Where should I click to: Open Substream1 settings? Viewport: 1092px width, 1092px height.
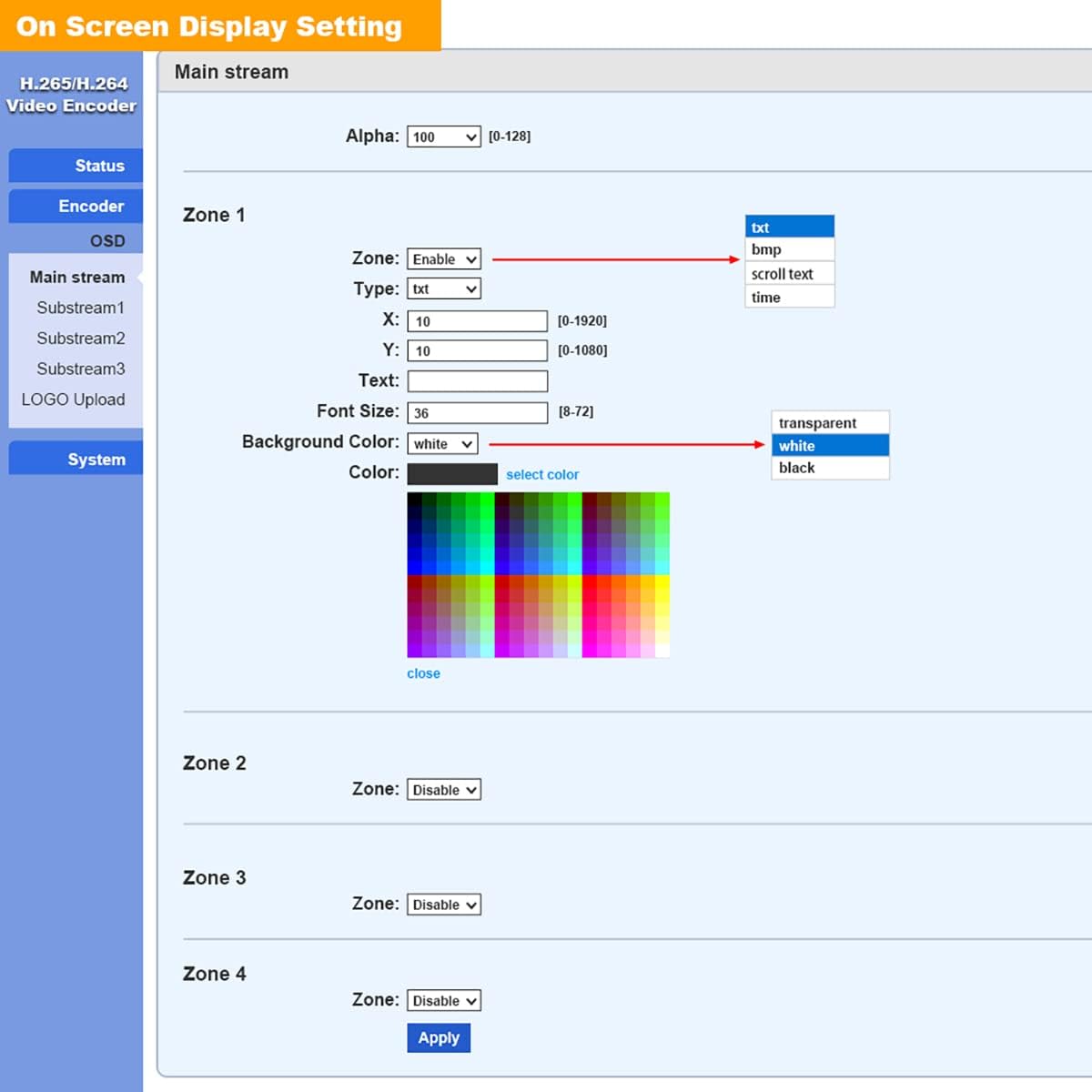click(x=80, y=308)
